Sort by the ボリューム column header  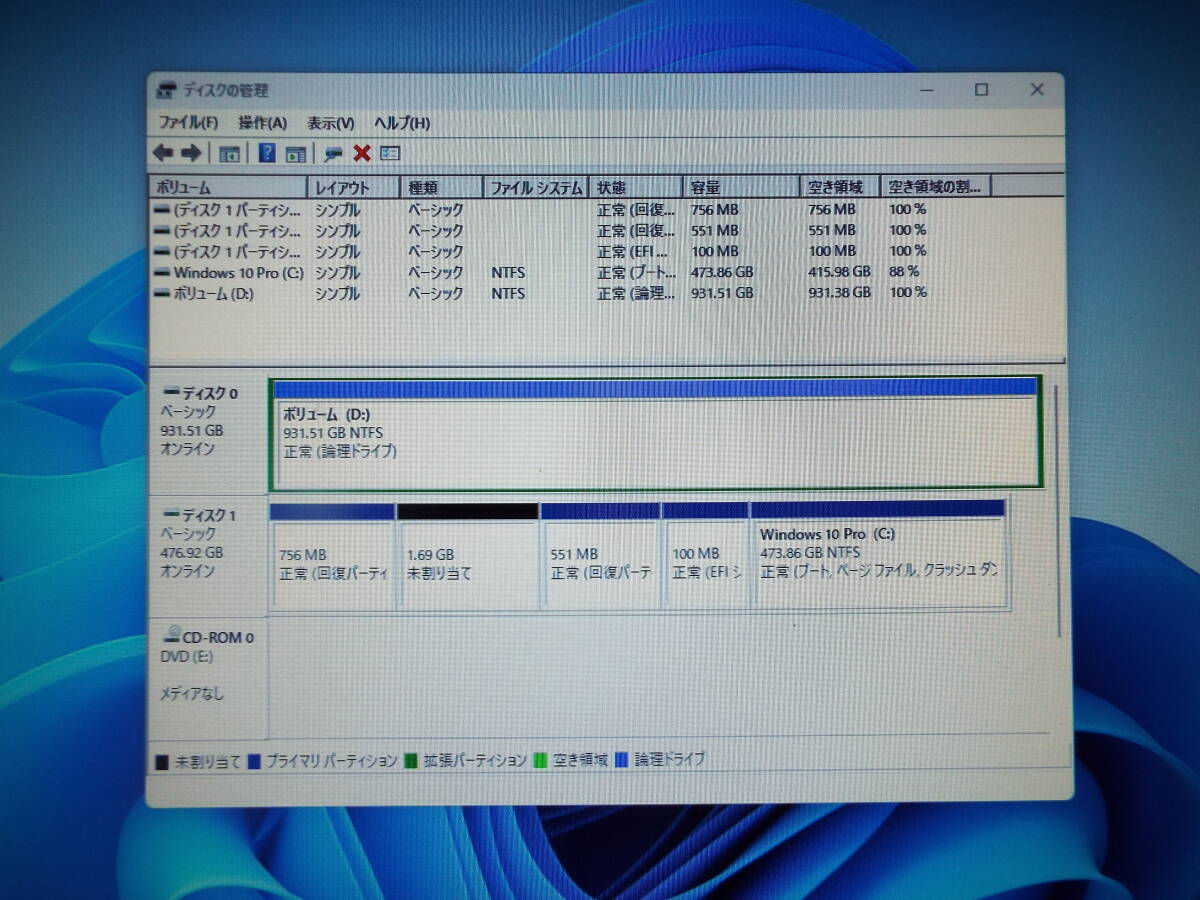228,187
